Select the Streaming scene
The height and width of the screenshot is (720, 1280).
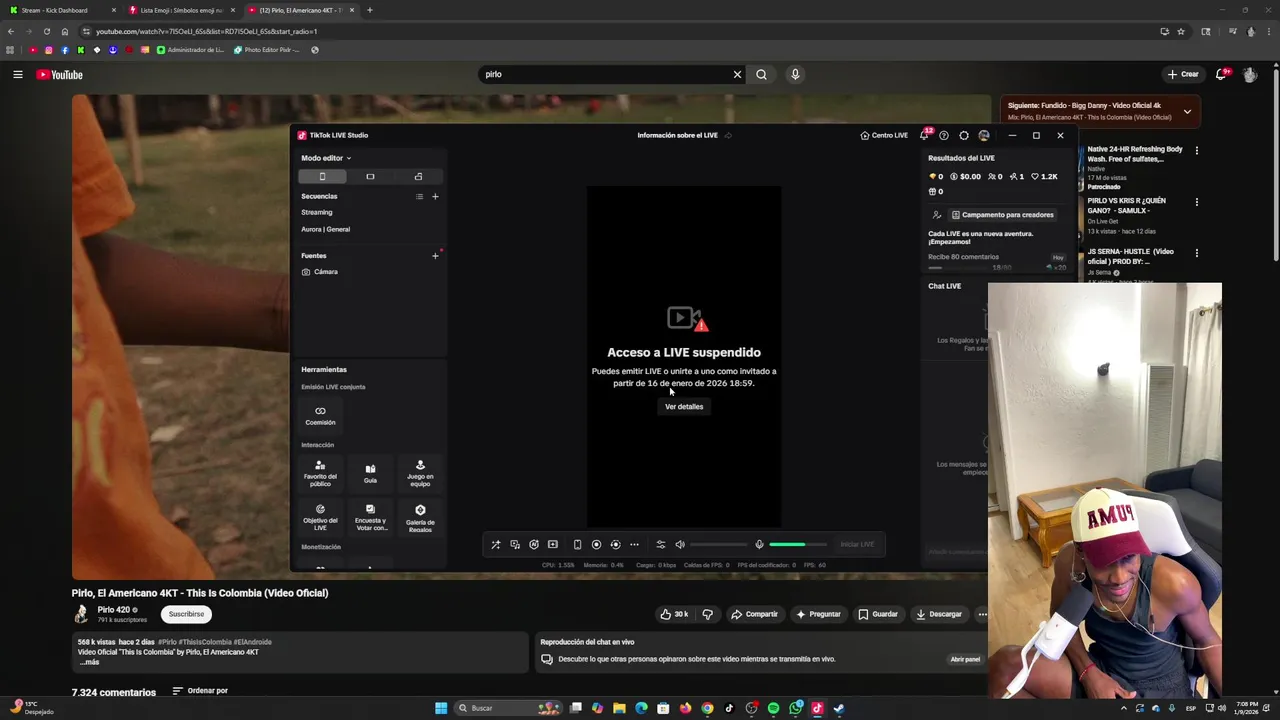tap(317, 212)
